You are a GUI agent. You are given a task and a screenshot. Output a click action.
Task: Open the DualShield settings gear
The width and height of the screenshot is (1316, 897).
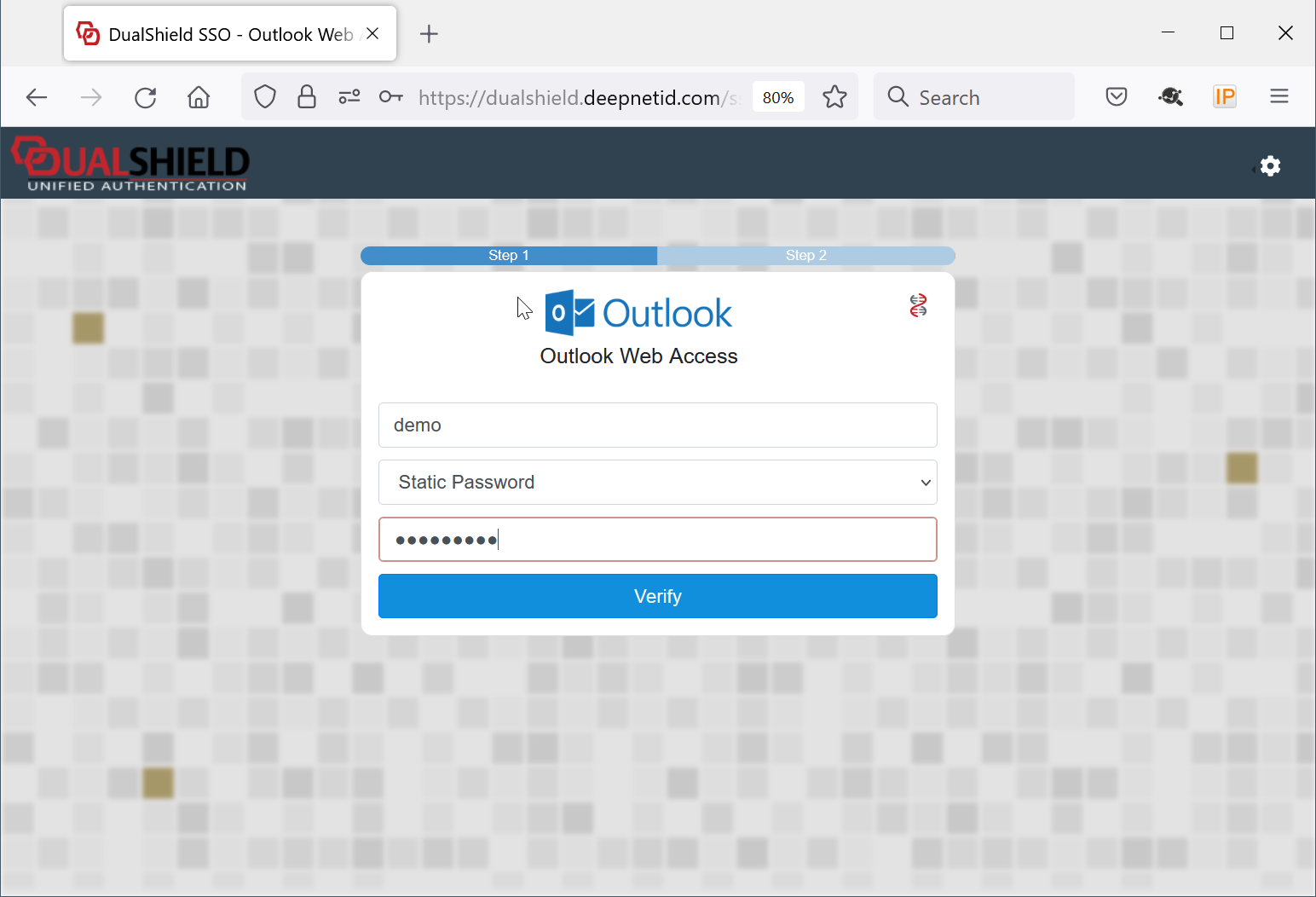(1270, 165)
